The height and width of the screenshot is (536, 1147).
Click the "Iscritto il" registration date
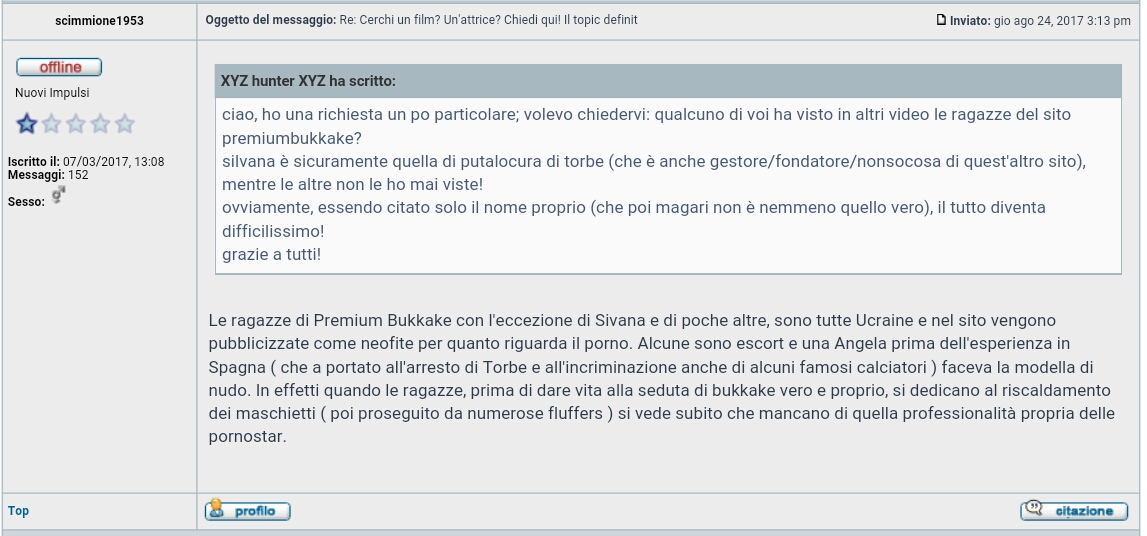click(x=86, y=162)
